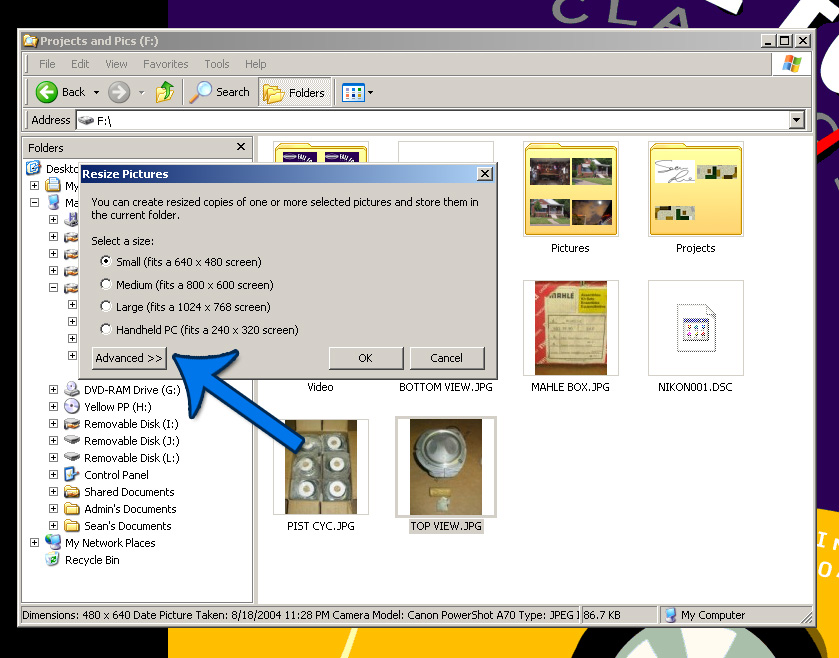Select the MAHLE BOX.JPG thumbnail
Viewport: 839px width, 658px height.
[x=571, y=328]
